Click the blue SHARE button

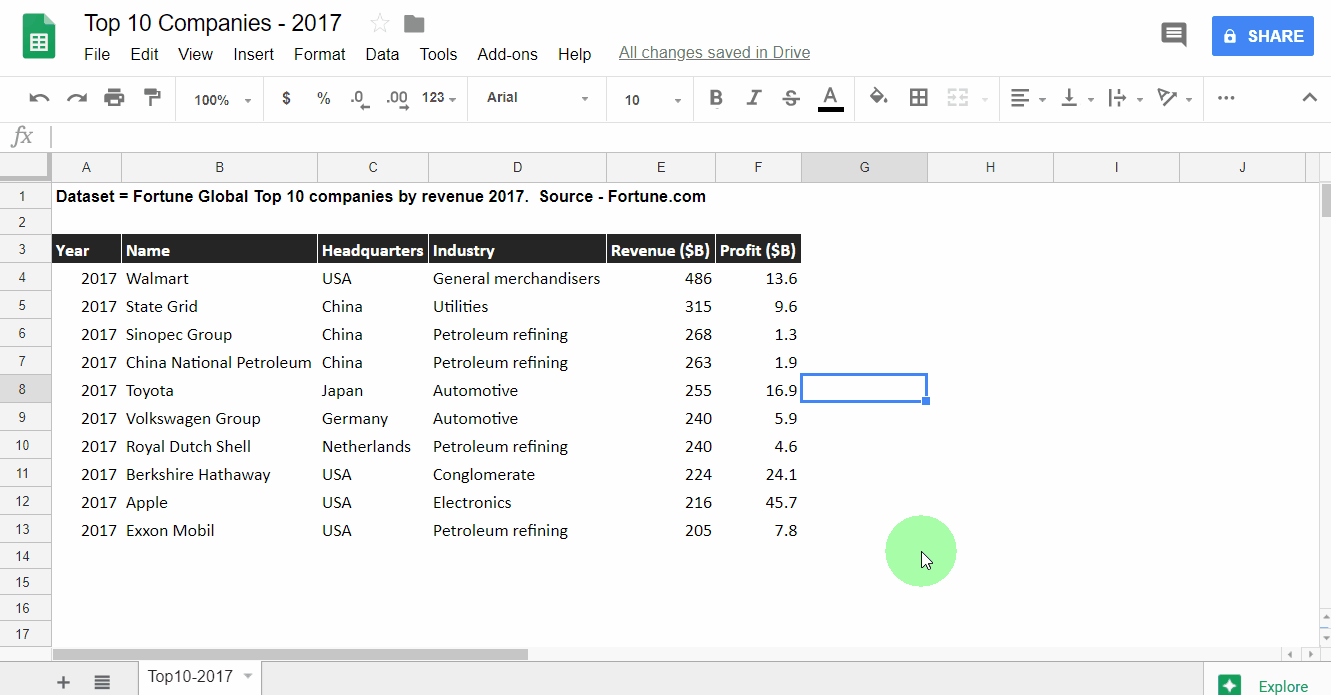coord(1262,36)
